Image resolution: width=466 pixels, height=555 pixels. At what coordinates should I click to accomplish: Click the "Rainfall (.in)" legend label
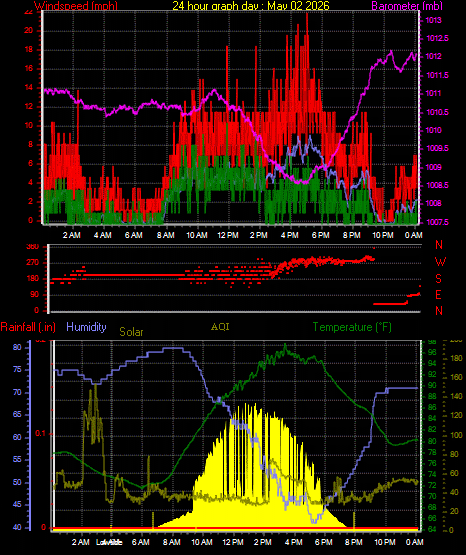28,327
